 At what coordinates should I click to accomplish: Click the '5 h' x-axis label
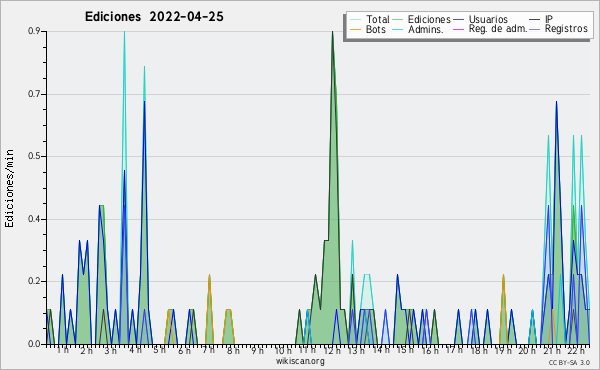point(159,350)
